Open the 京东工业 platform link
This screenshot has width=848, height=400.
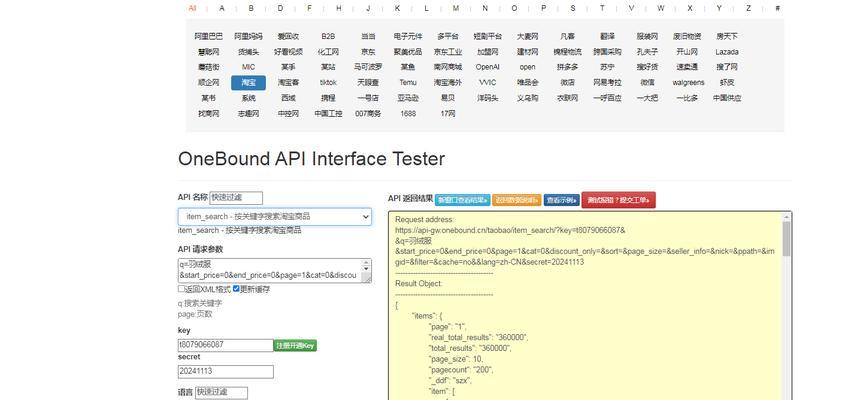[448, 52]
